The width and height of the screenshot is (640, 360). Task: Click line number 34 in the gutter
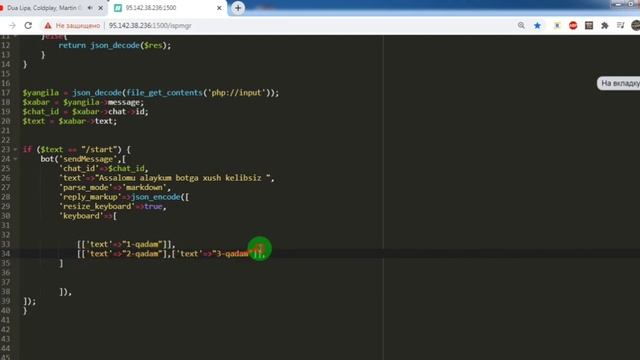click(x=6, y=253)
